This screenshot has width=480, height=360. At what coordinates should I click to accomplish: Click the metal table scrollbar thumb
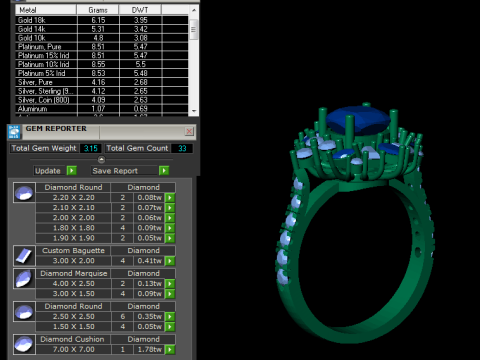(194, 29)
